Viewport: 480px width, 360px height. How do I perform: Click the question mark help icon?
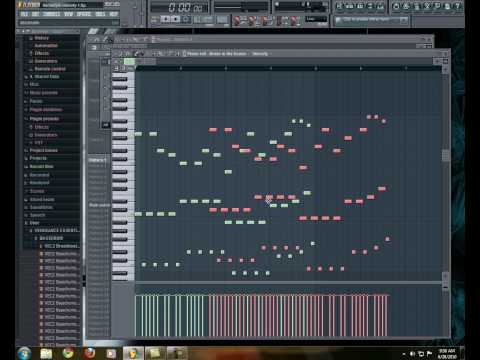[457, 6]
